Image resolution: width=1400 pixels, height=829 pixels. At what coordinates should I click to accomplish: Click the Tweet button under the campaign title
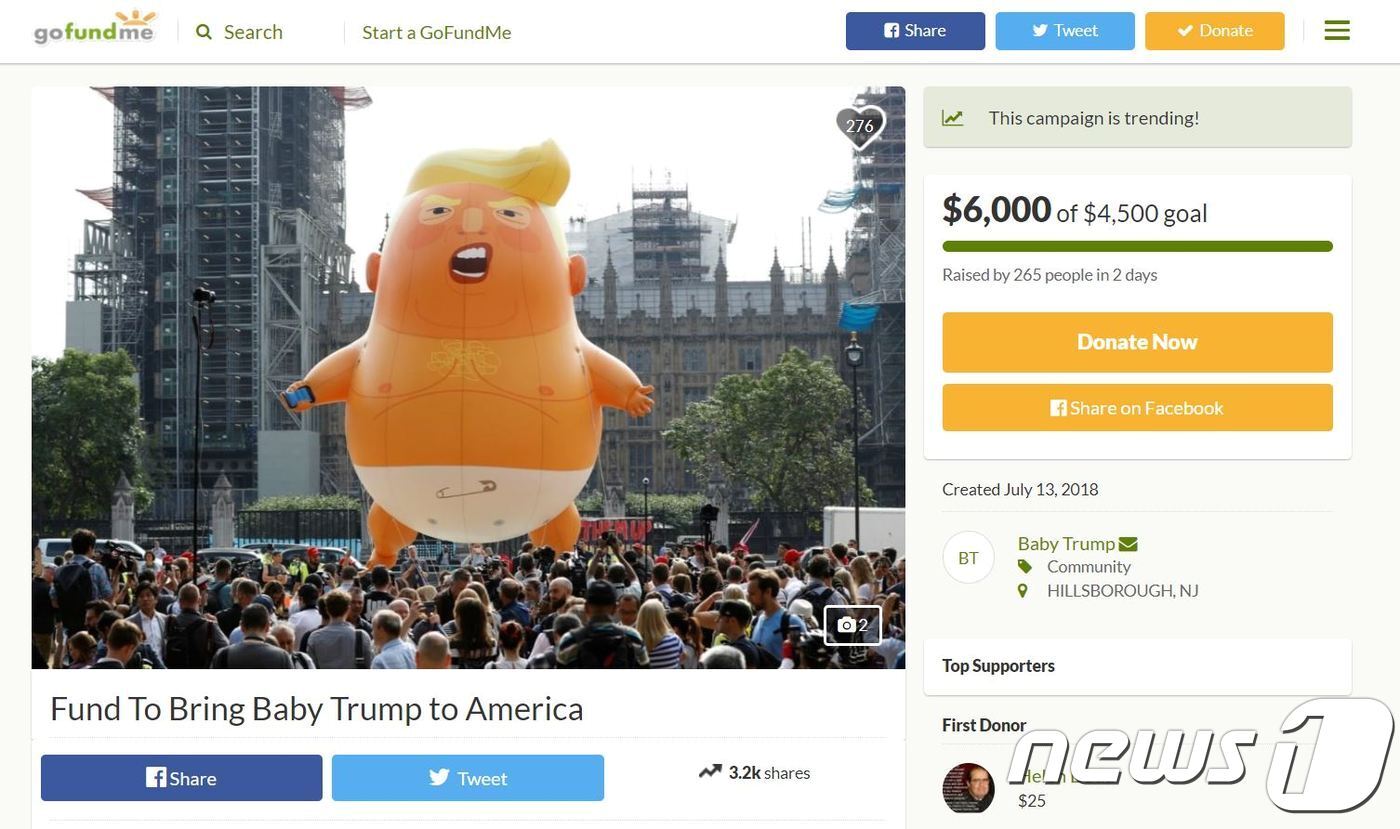[x=468, y=778]
